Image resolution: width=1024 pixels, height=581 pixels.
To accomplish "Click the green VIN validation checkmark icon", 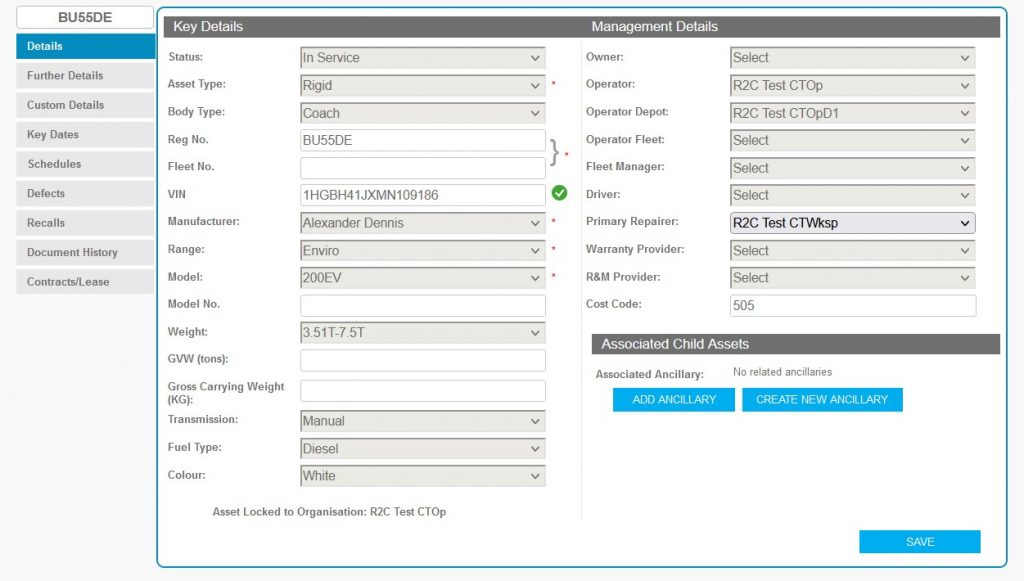I will click(559, 193).
